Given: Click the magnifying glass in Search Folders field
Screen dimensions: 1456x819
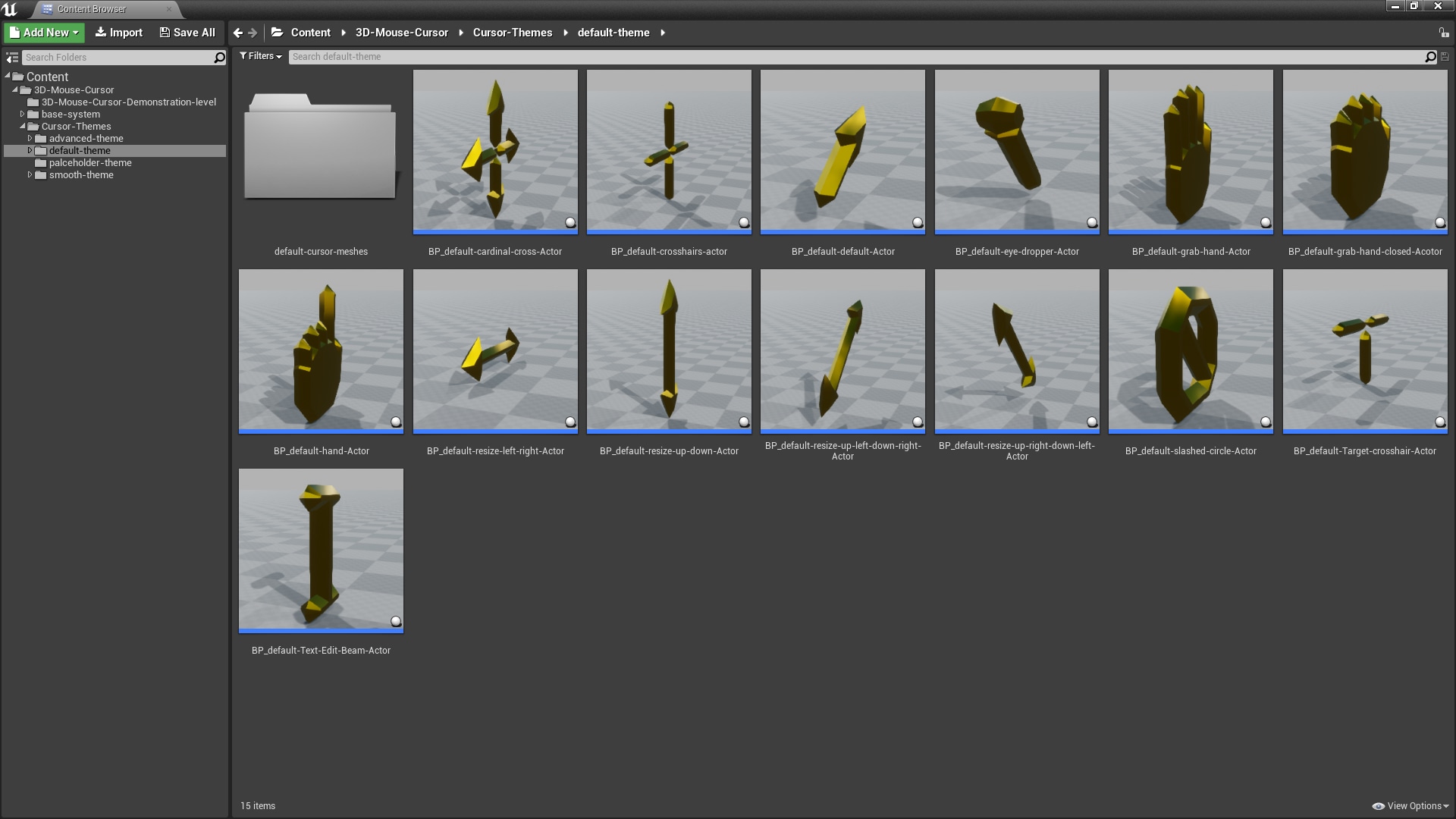Looking at the screenshot, I should [218, 57].
